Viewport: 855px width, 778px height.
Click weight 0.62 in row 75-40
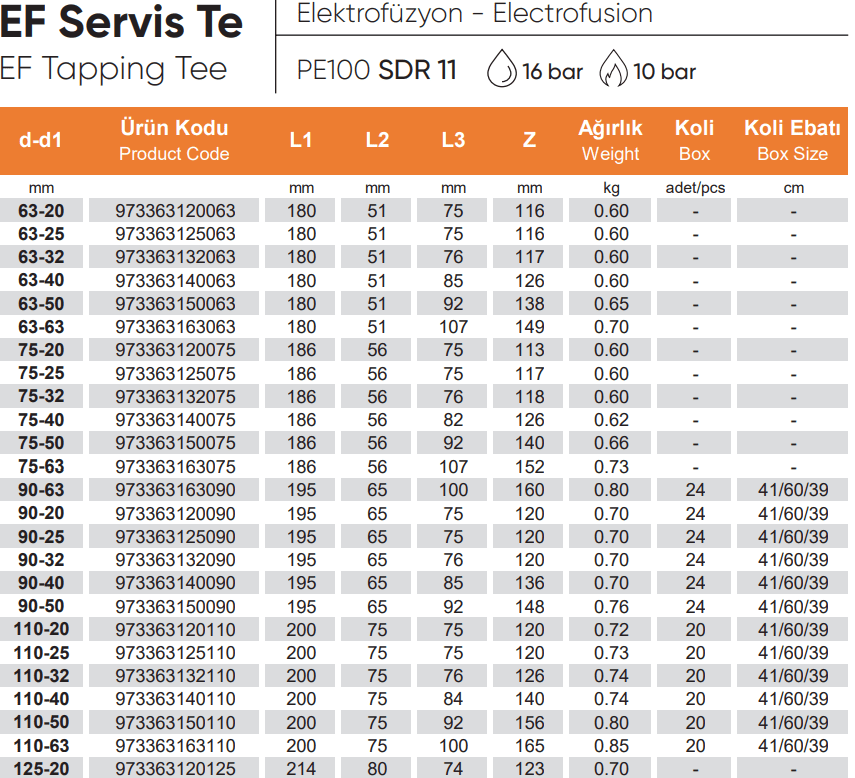pyautogui.click(x=611, y=420)
